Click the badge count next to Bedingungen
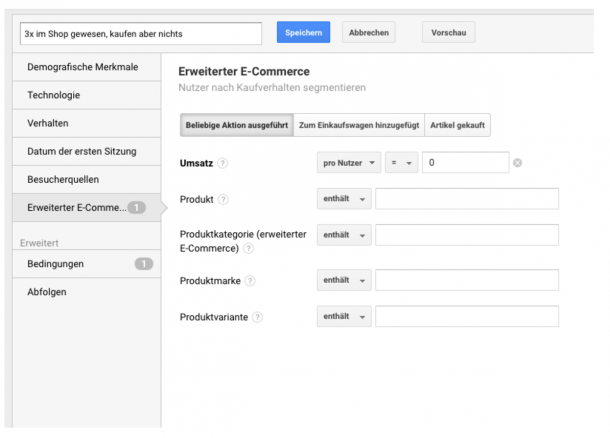 point(144,264)
